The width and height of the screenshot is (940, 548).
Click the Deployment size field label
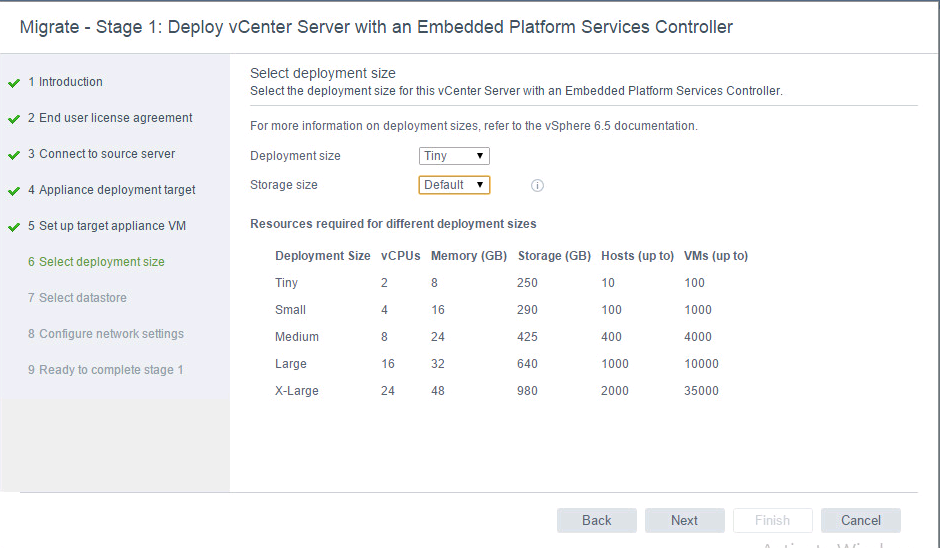pyautogui.click(x=295, y=156)
